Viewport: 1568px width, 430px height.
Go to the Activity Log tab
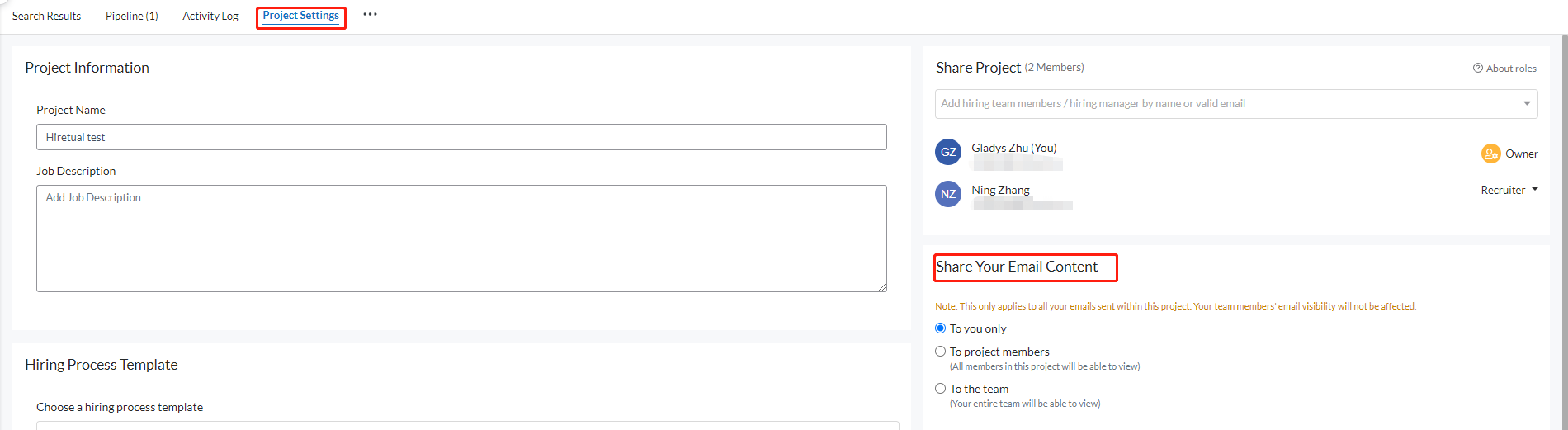click(x=210, y=16)
